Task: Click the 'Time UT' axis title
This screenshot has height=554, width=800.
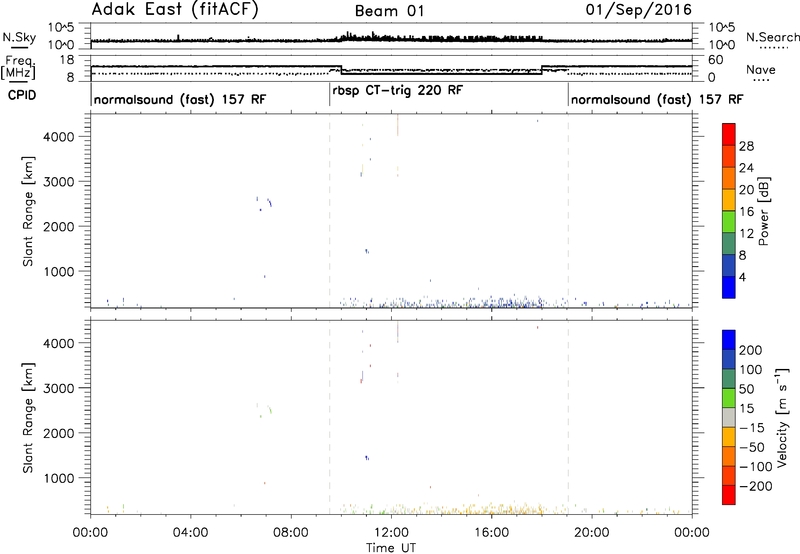Action: (x=391, y=548)
